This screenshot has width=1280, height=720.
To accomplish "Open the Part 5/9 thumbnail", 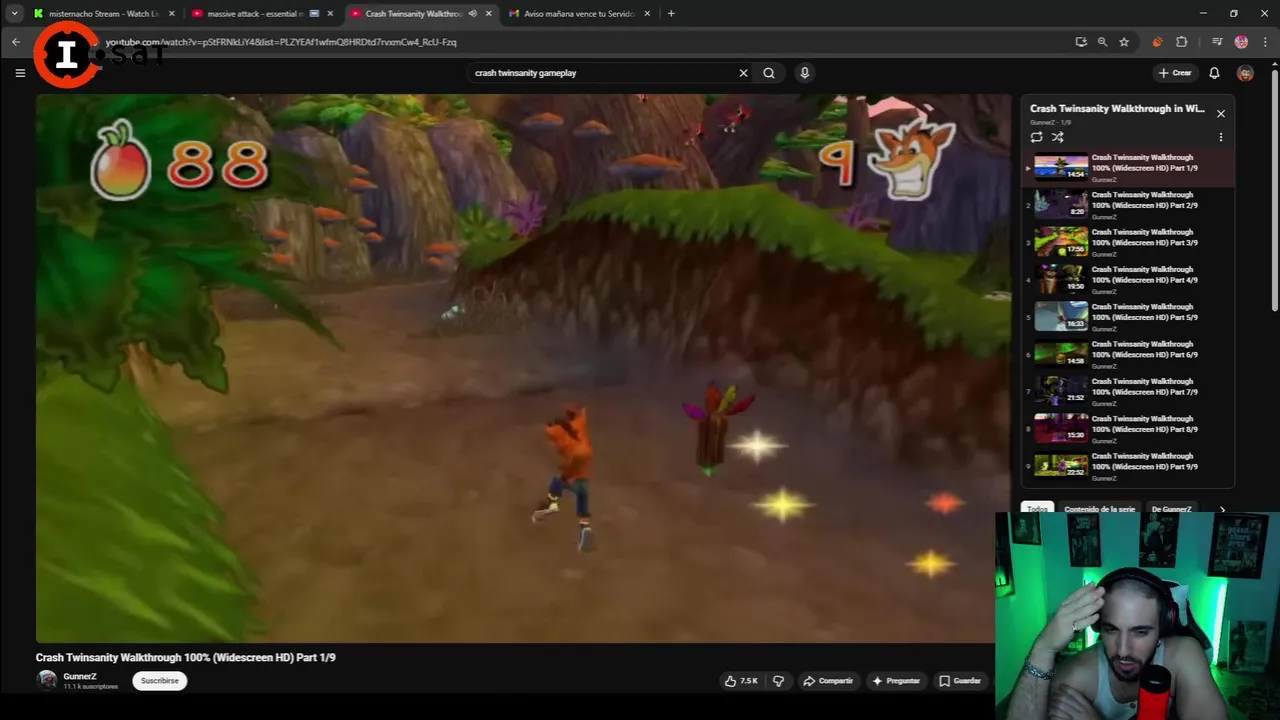I will point(1061,316).
